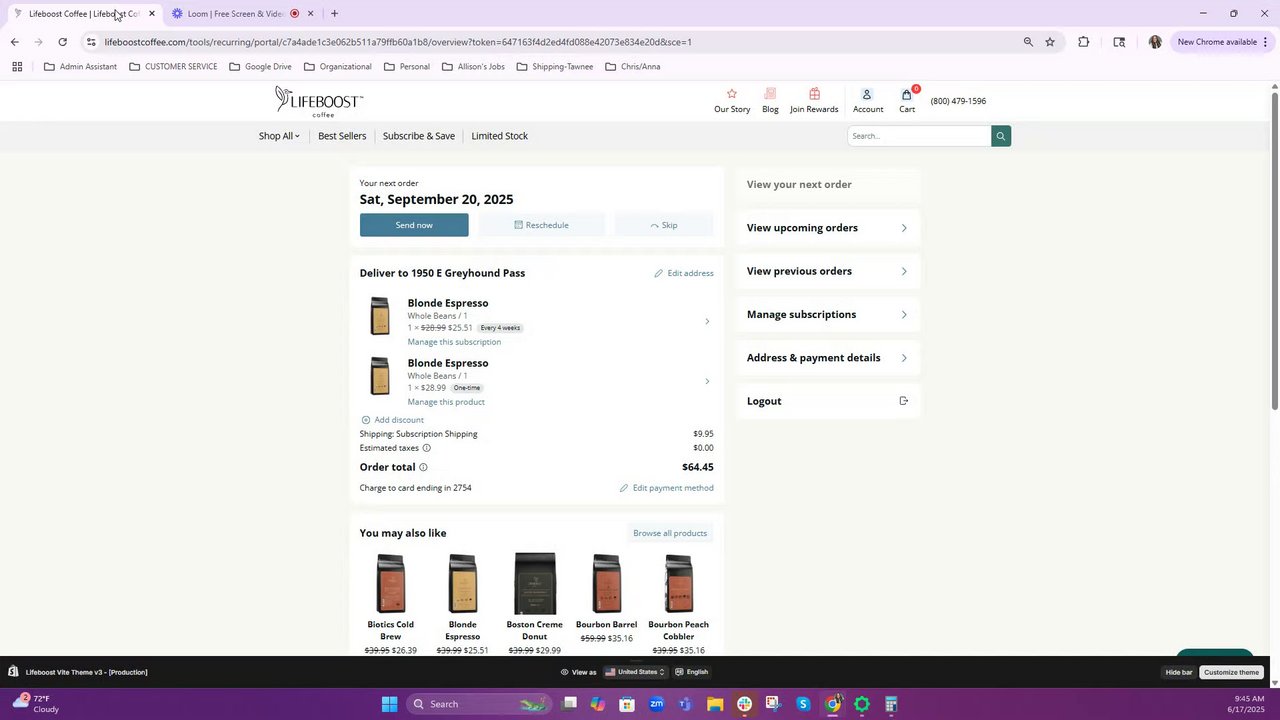This screenshot has width=1280, height=720.
Task: Expand View previous orders
Action: click(827, 271)
